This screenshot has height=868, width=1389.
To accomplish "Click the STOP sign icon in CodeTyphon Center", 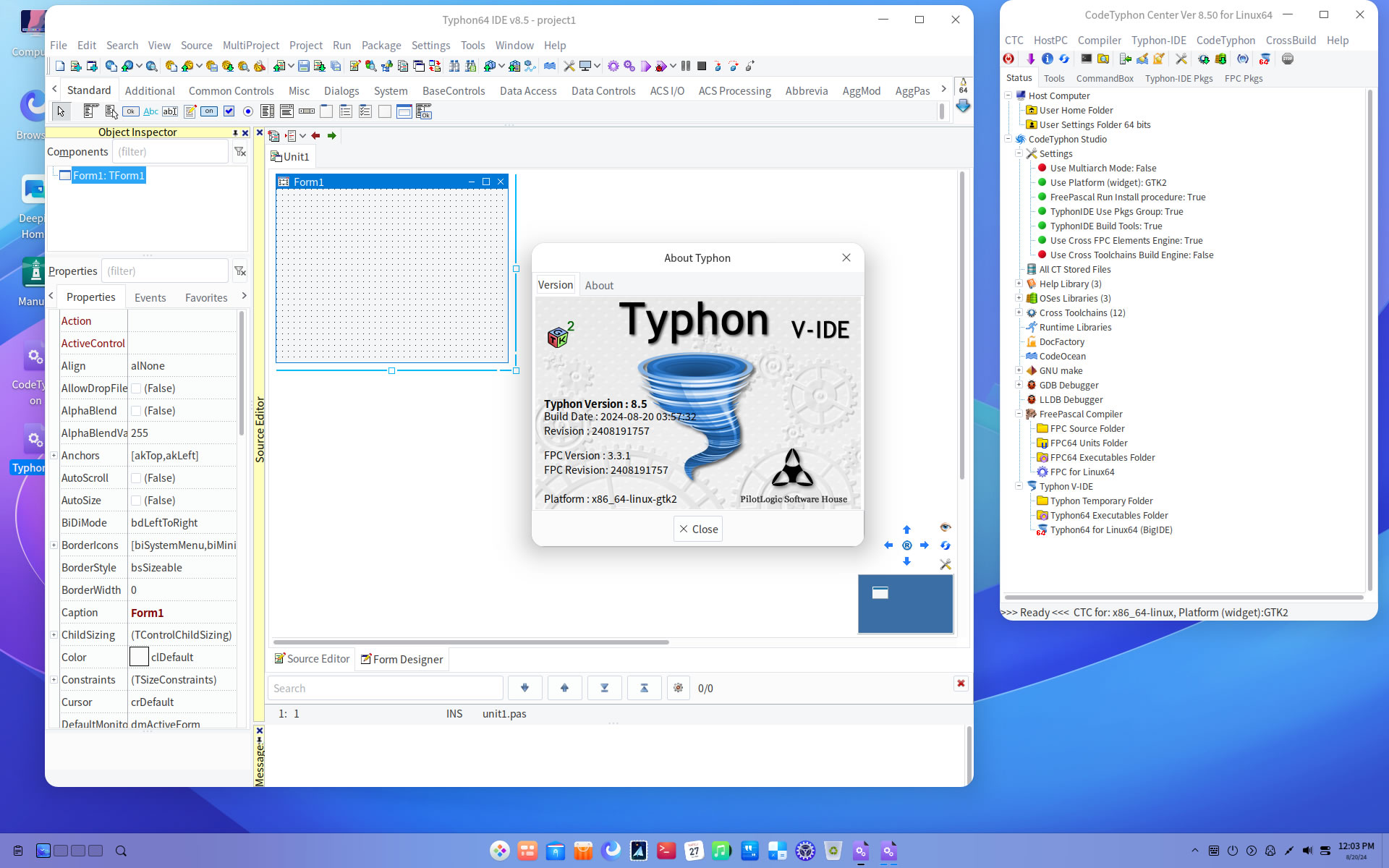I will click(x=1288, y=59).
